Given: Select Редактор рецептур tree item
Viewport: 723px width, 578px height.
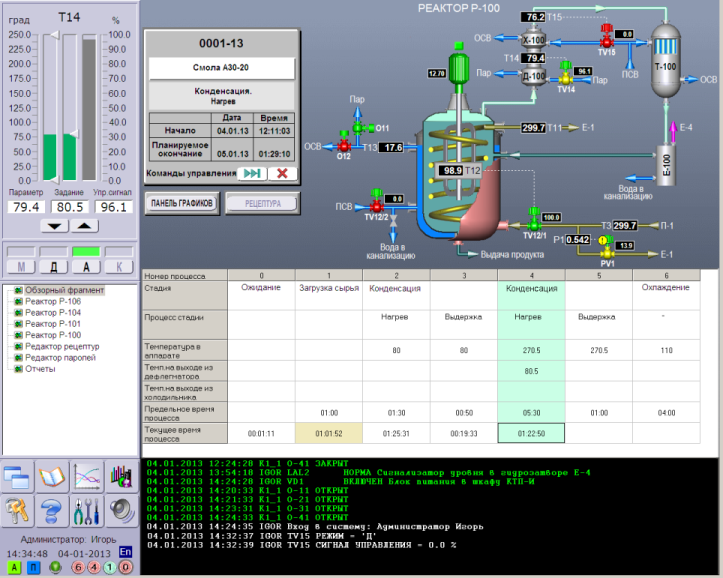Looking at the screenshot, I should click(x=62, y=346).
